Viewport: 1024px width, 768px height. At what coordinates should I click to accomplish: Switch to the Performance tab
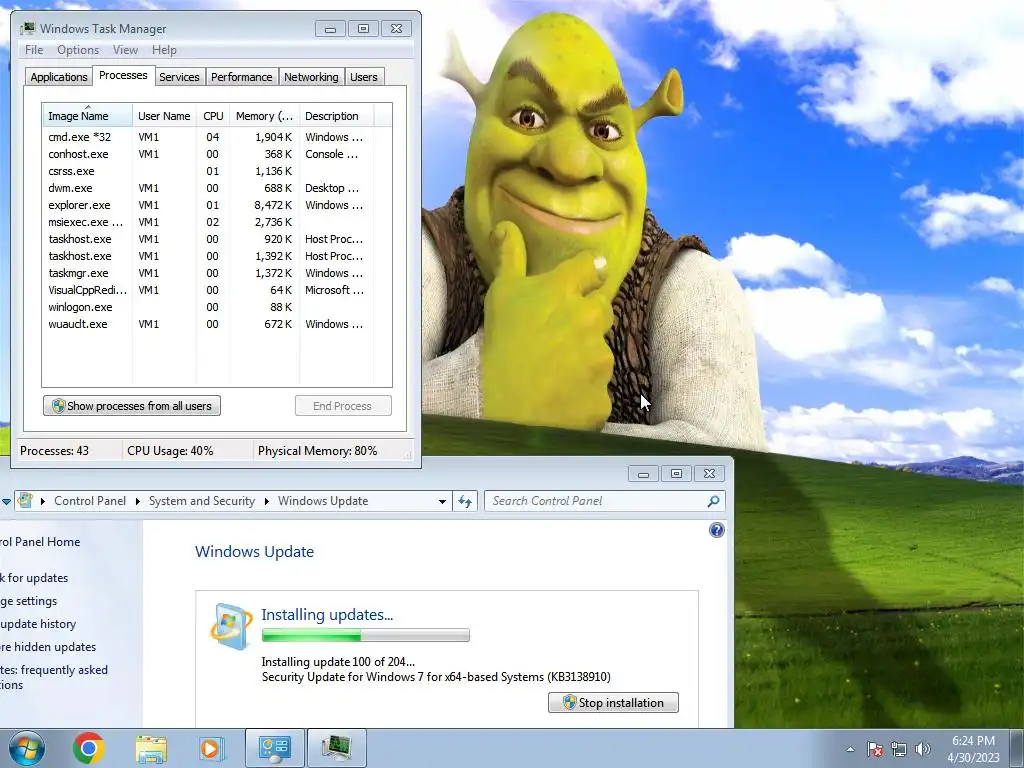tap(242, 77)
